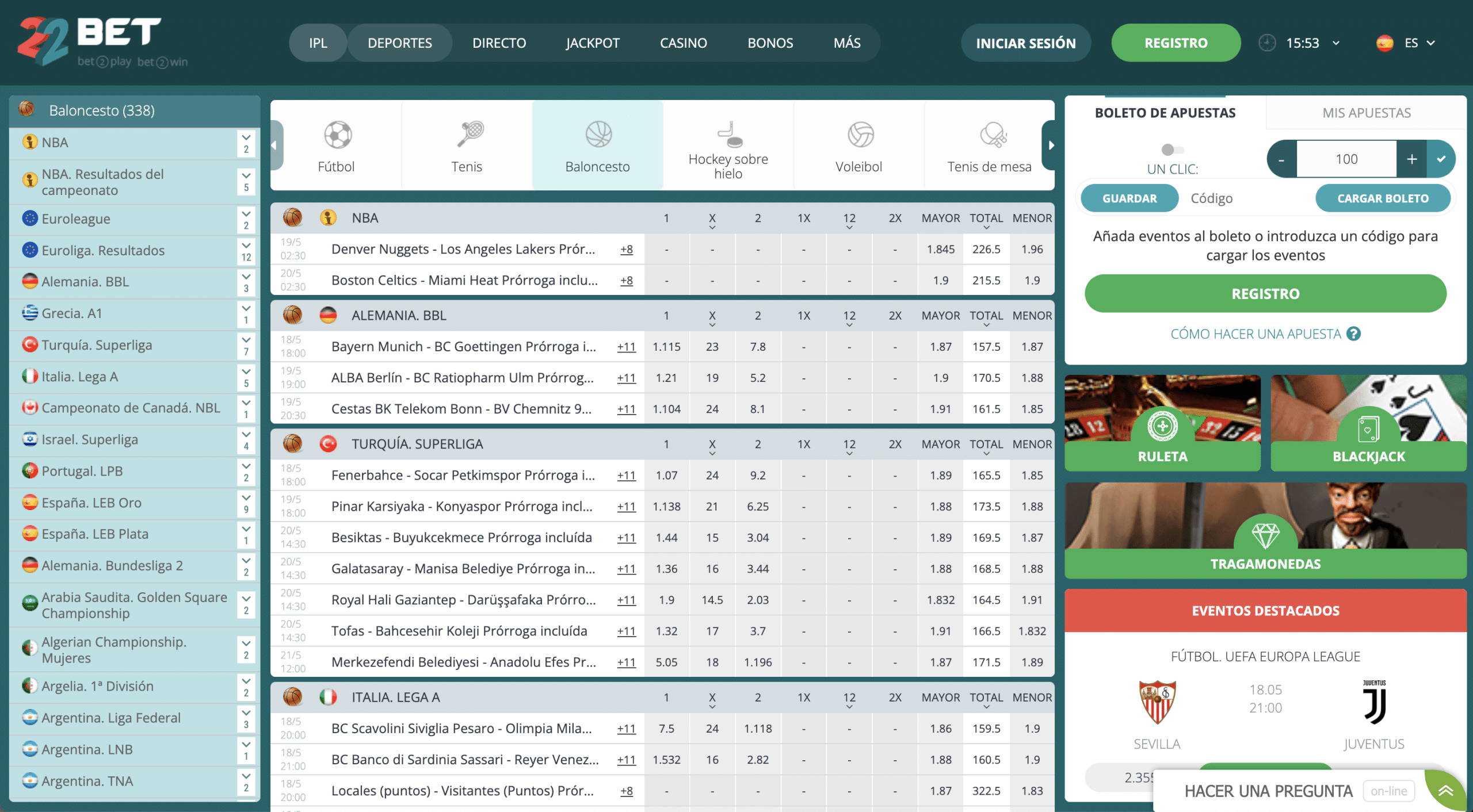Confirm stake with the checkmark icon

point(1441,159)
